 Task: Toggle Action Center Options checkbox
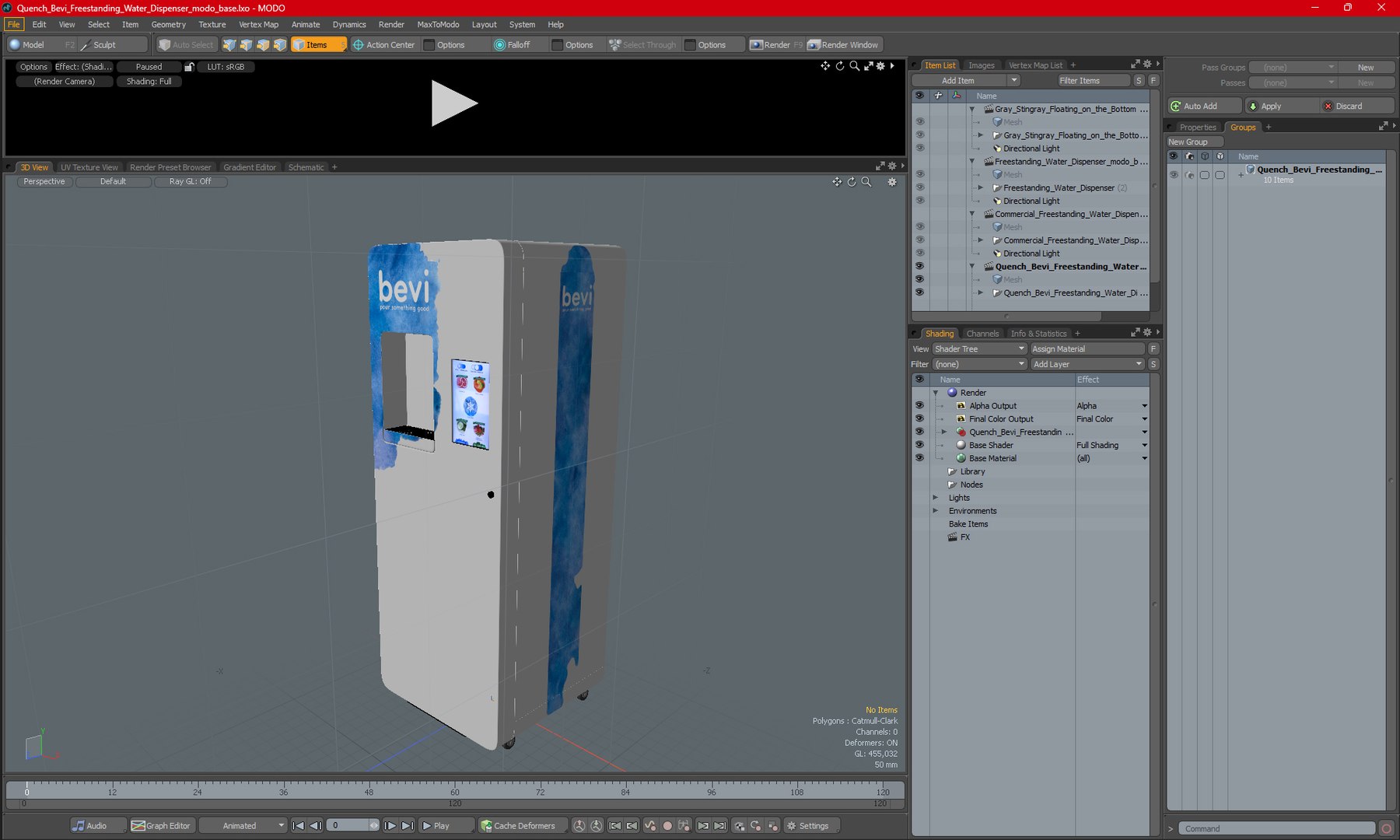click(429, 45)
